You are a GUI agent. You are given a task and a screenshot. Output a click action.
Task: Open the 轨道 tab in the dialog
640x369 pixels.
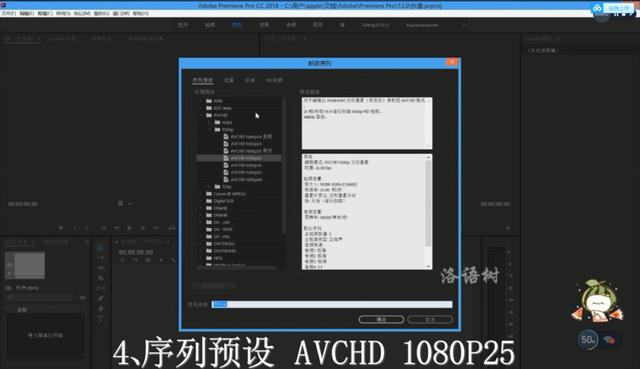[250, 80]
